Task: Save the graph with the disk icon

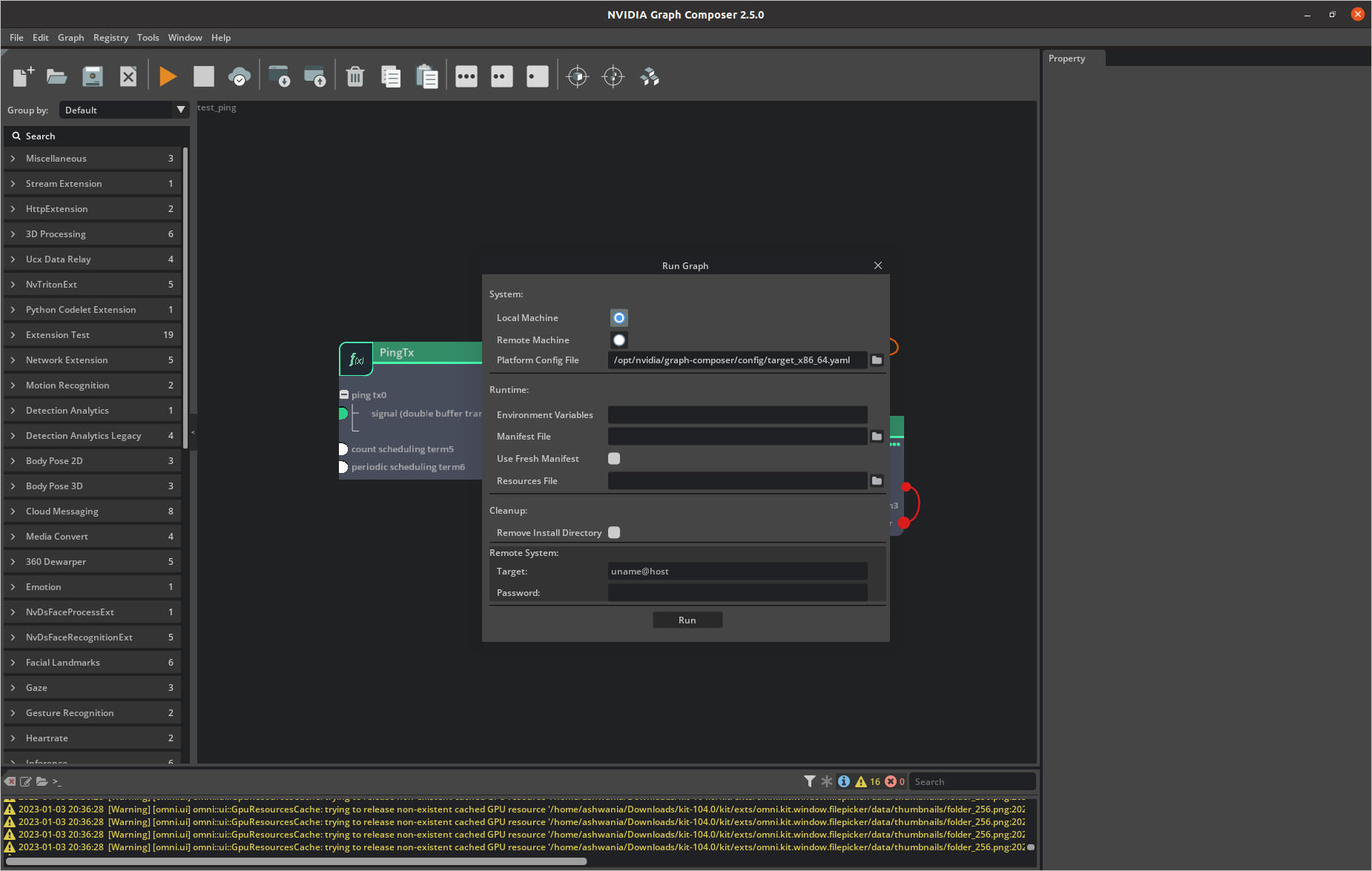Action: pyautogui.click(x=93, y=76)
